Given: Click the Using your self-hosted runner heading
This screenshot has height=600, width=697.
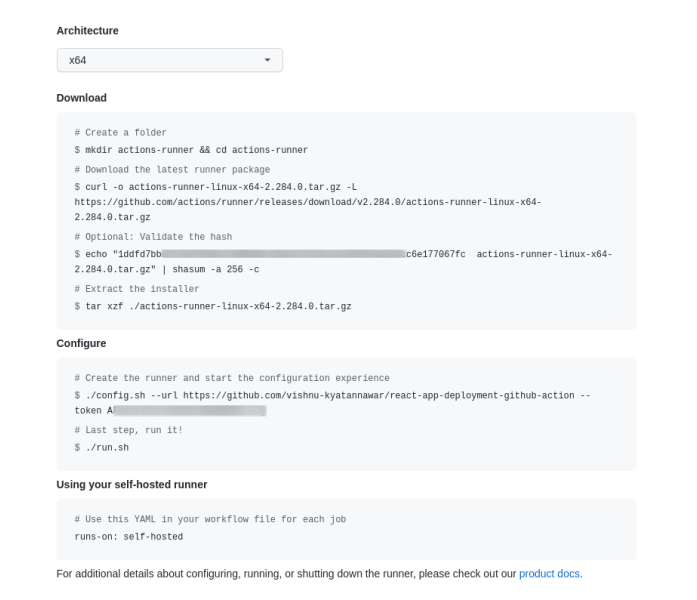Looking at the screenshot, I should [131, 485].
